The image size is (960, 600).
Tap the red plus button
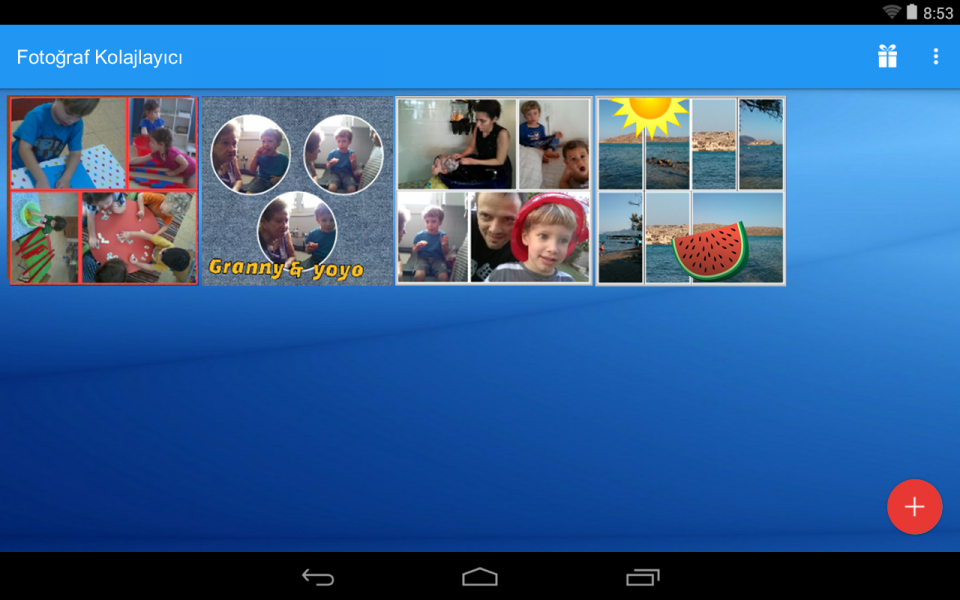click(915, 507)
